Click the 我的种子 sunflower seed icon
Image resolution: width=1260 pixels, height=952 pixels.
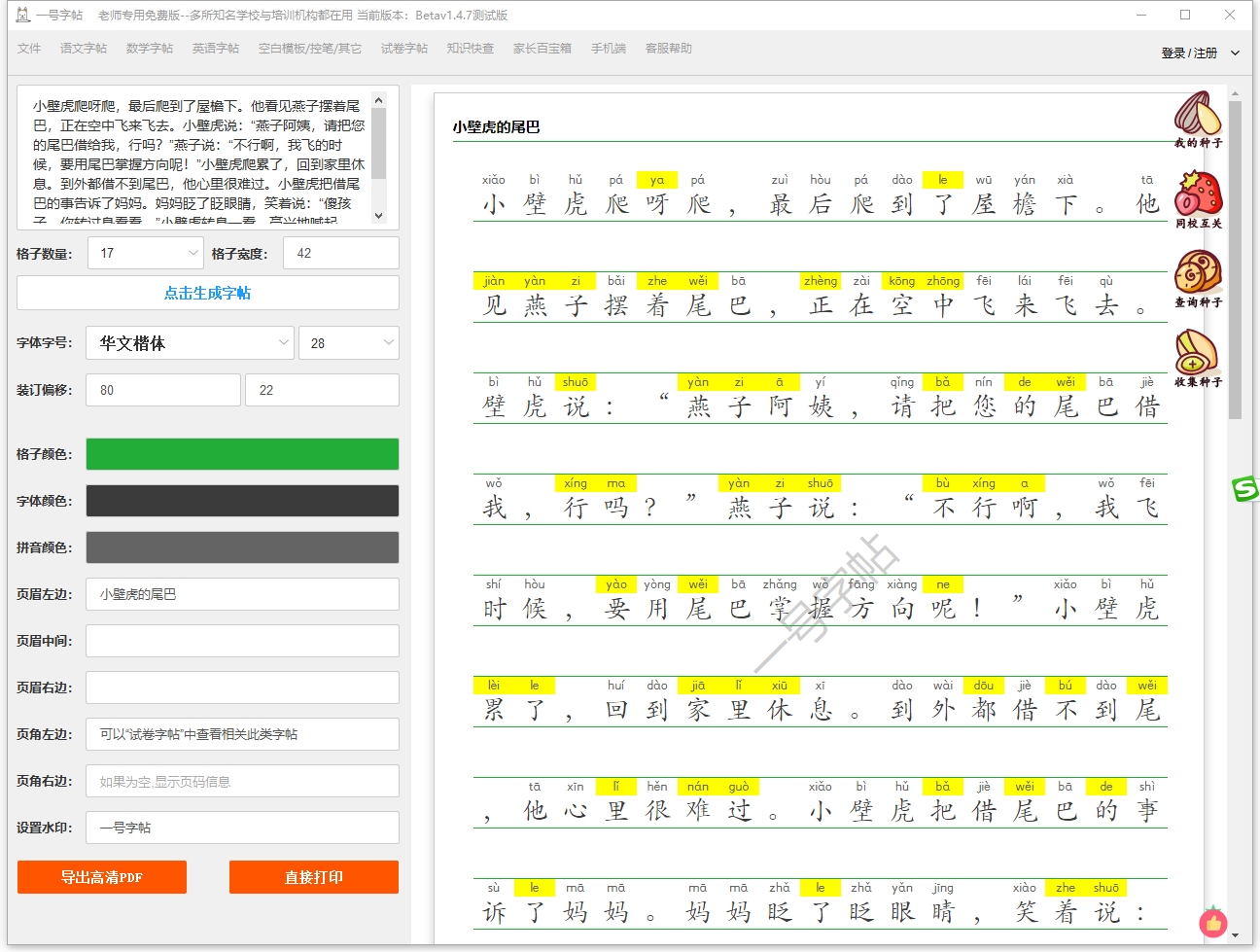(1197, 115)
